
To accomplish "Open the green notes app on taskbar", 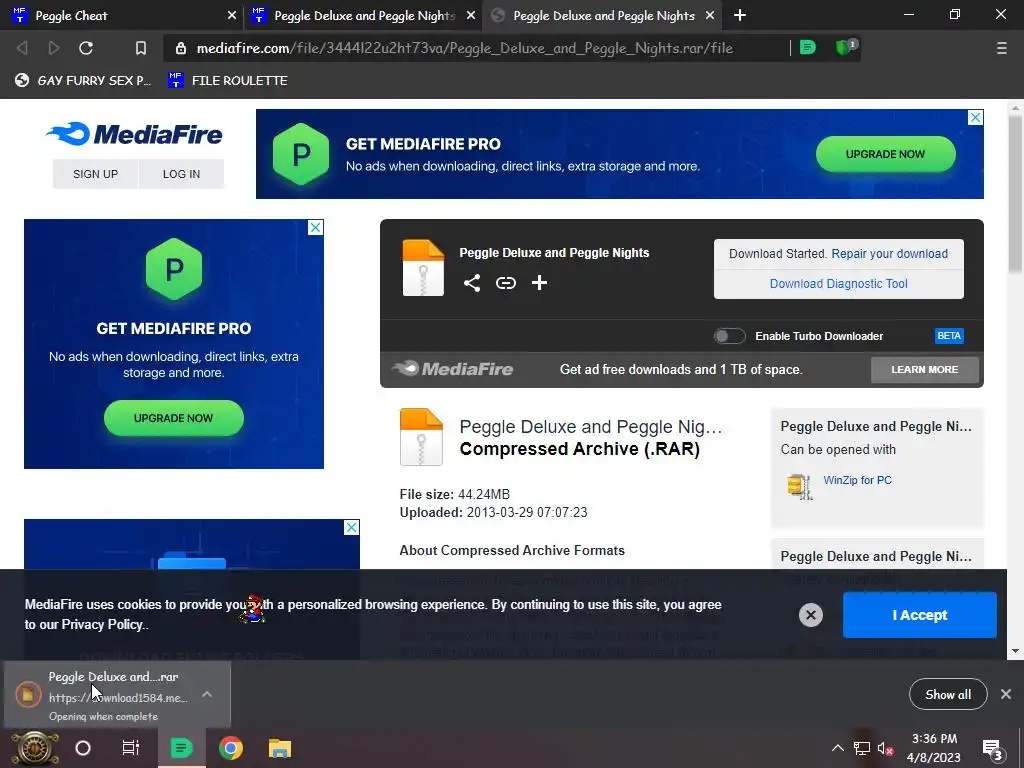I will tap(182, 748).
